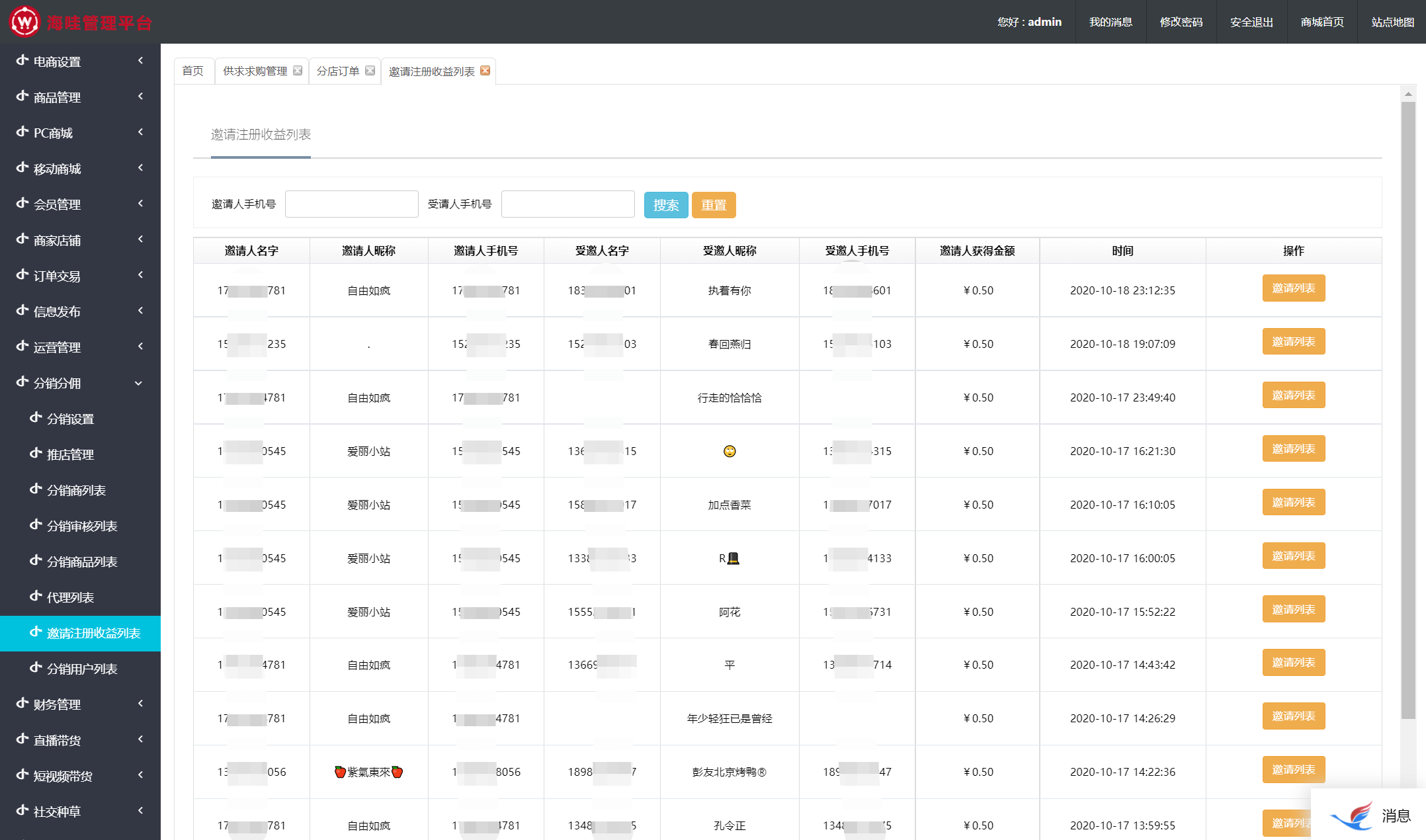Expand the 会员管理 menu chevron
This screenshot has width=1426, height=840.
click(140, 204)
